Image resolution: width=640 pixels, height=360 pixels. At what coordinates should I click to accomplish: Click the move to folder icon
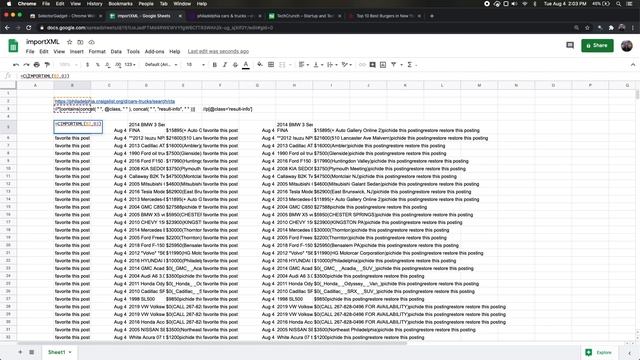tap(80, 42)
